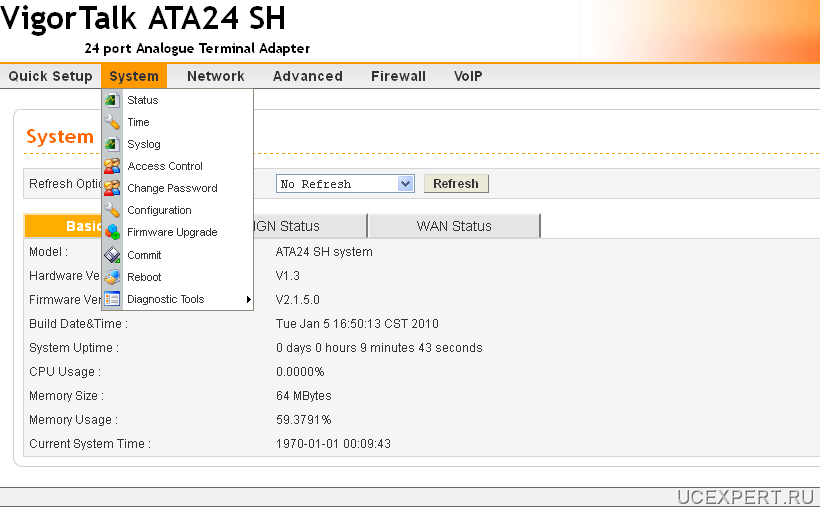
Task: Click the Syslog menu icon
Action: (111, 144)
